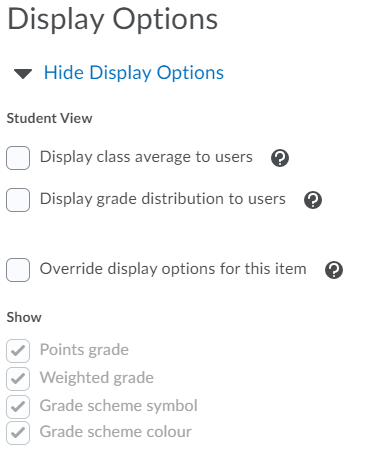
Task: Toggle the Points grade checkbox
Action: pos(18,351)
